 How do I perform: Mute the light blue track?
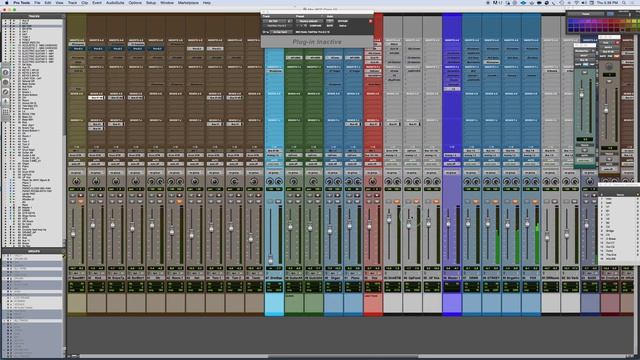[278, 201]
